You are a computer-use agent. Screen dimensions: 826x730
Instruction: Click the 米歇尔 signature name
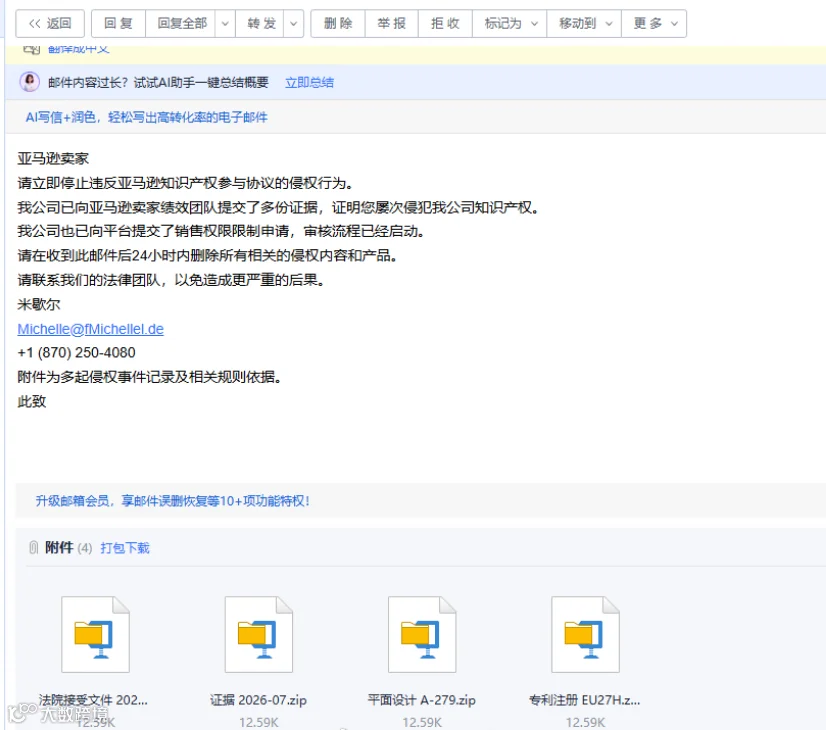coord(38,304)
